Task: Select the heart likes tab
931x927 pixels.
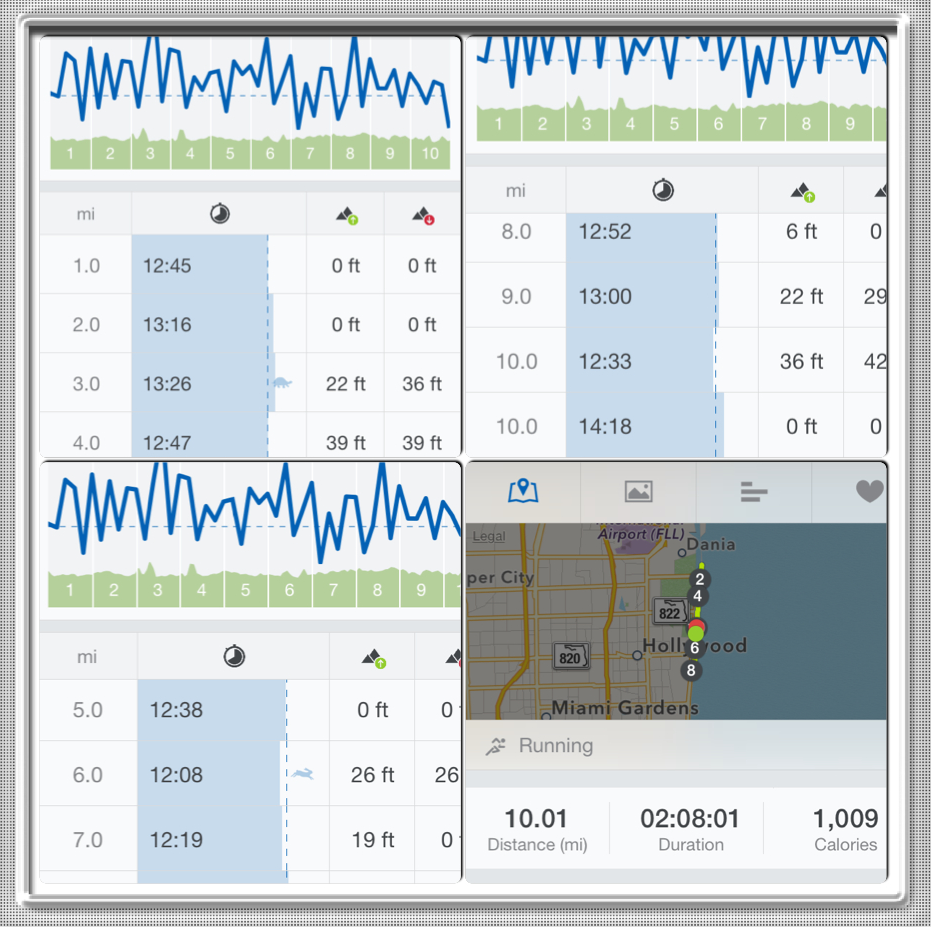Action: 870,491
